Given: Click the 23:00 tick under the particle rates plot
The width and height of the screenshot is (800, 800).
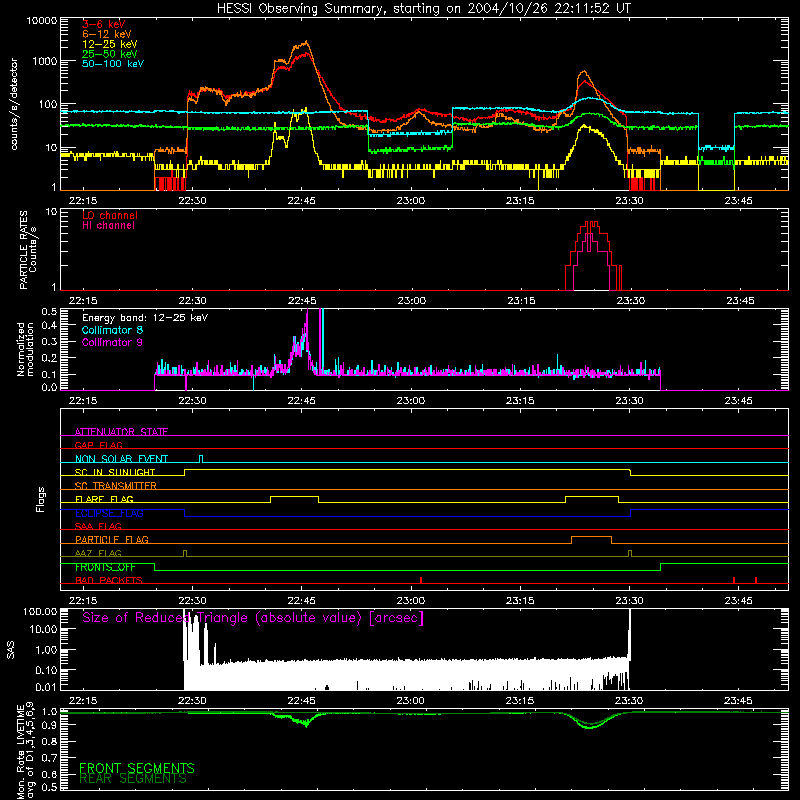Looking at the screenshot, I should point(411,301).
